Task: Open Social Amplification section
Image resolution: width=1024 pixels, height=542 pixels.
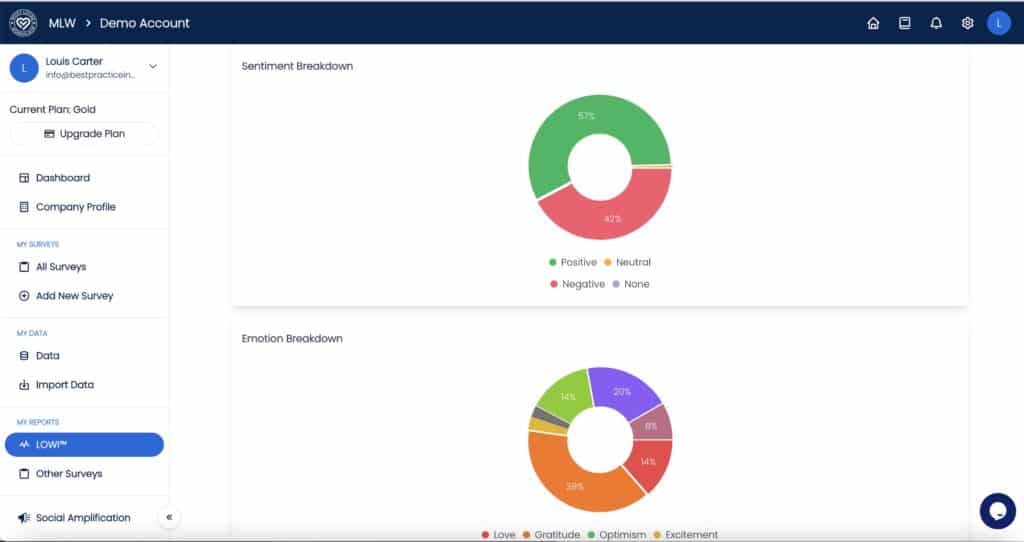Action: (x=84, y=518)
